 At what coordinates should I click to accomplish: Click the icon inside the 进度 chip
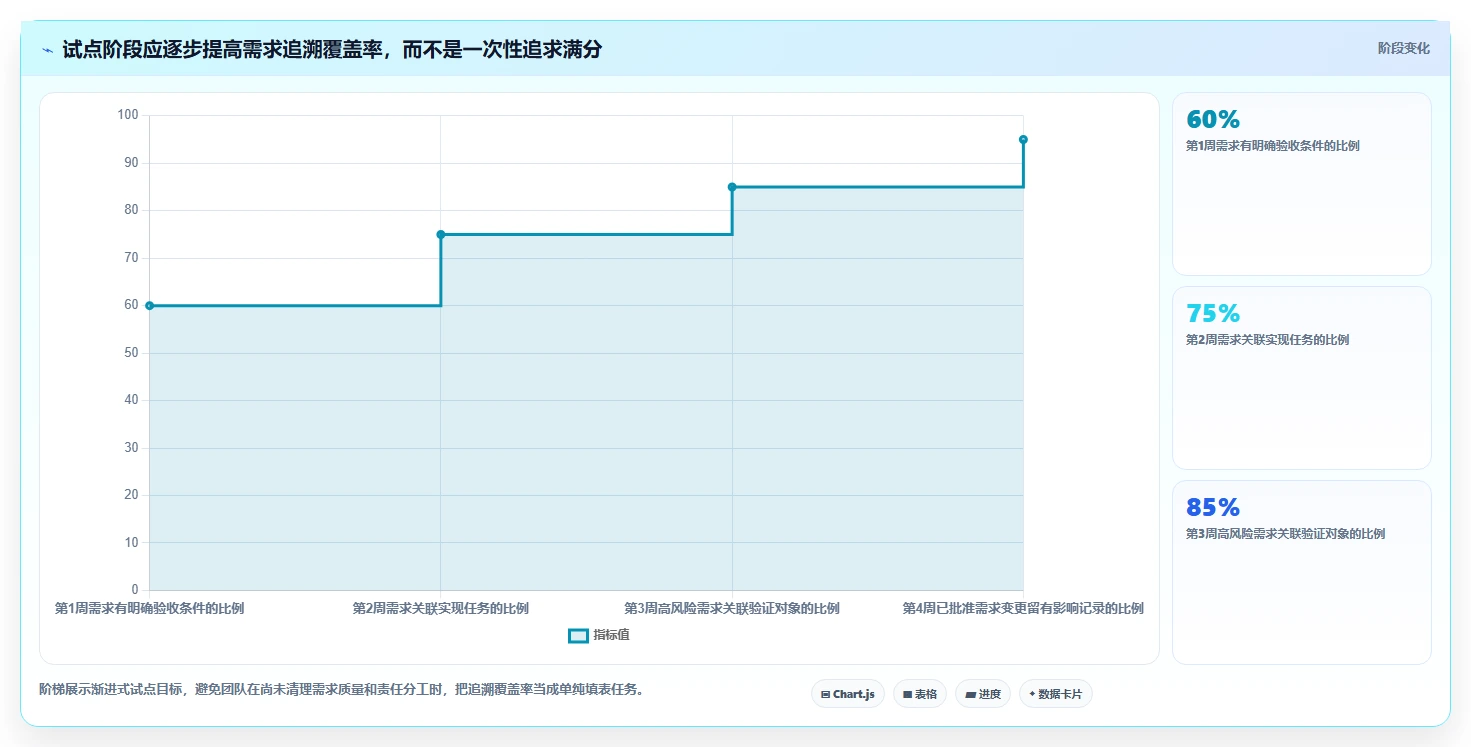pyautogui.click(x=970, y=694)
